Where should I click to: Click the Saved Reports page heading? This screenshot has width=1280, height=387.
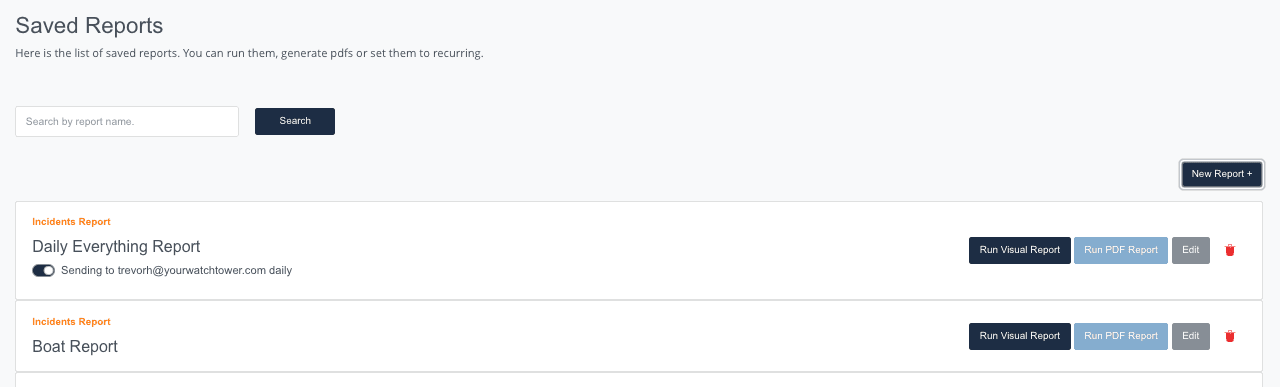coord(89,26)
